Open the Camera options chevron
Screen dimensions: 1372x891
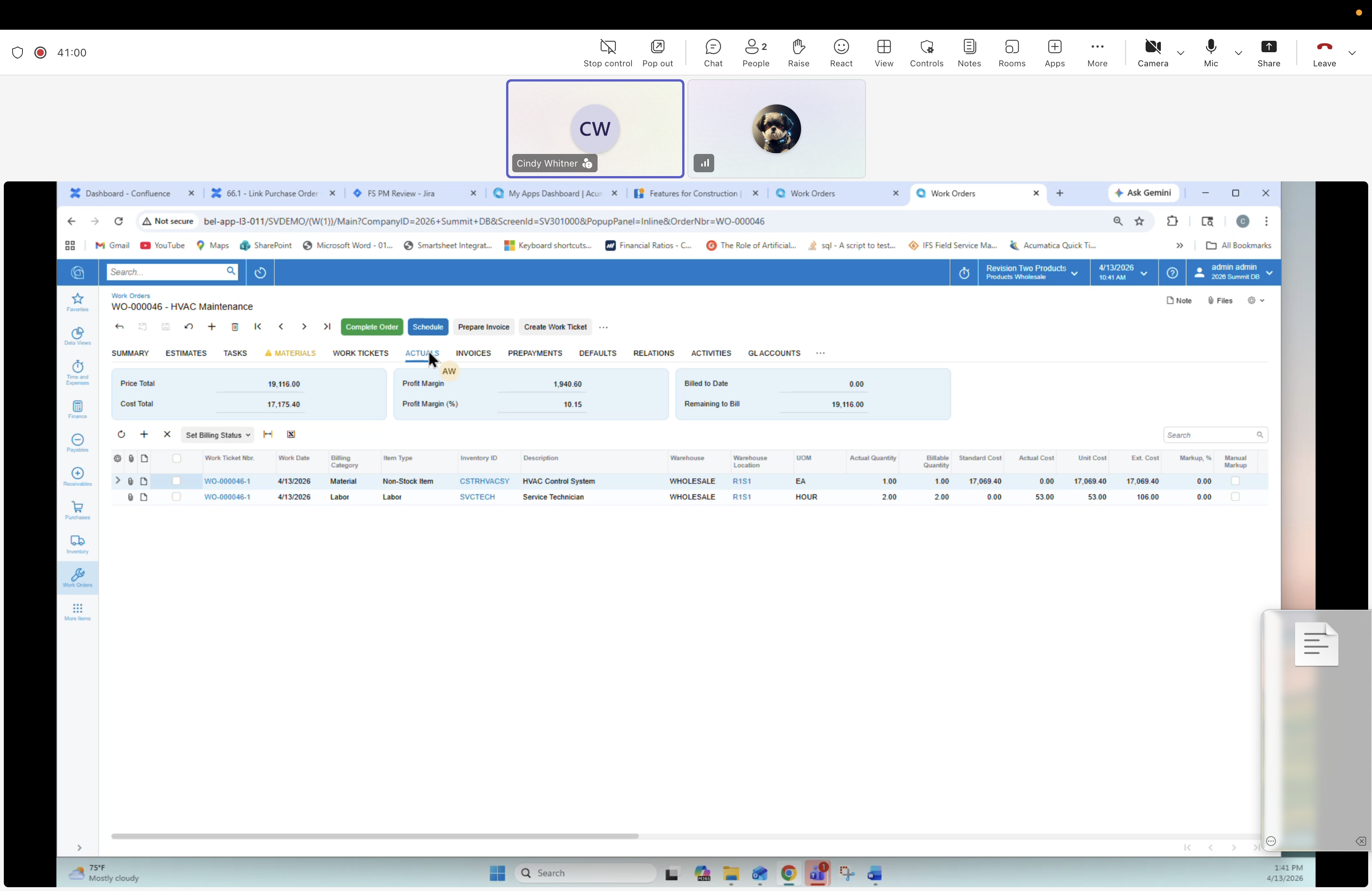[1181, 53]
